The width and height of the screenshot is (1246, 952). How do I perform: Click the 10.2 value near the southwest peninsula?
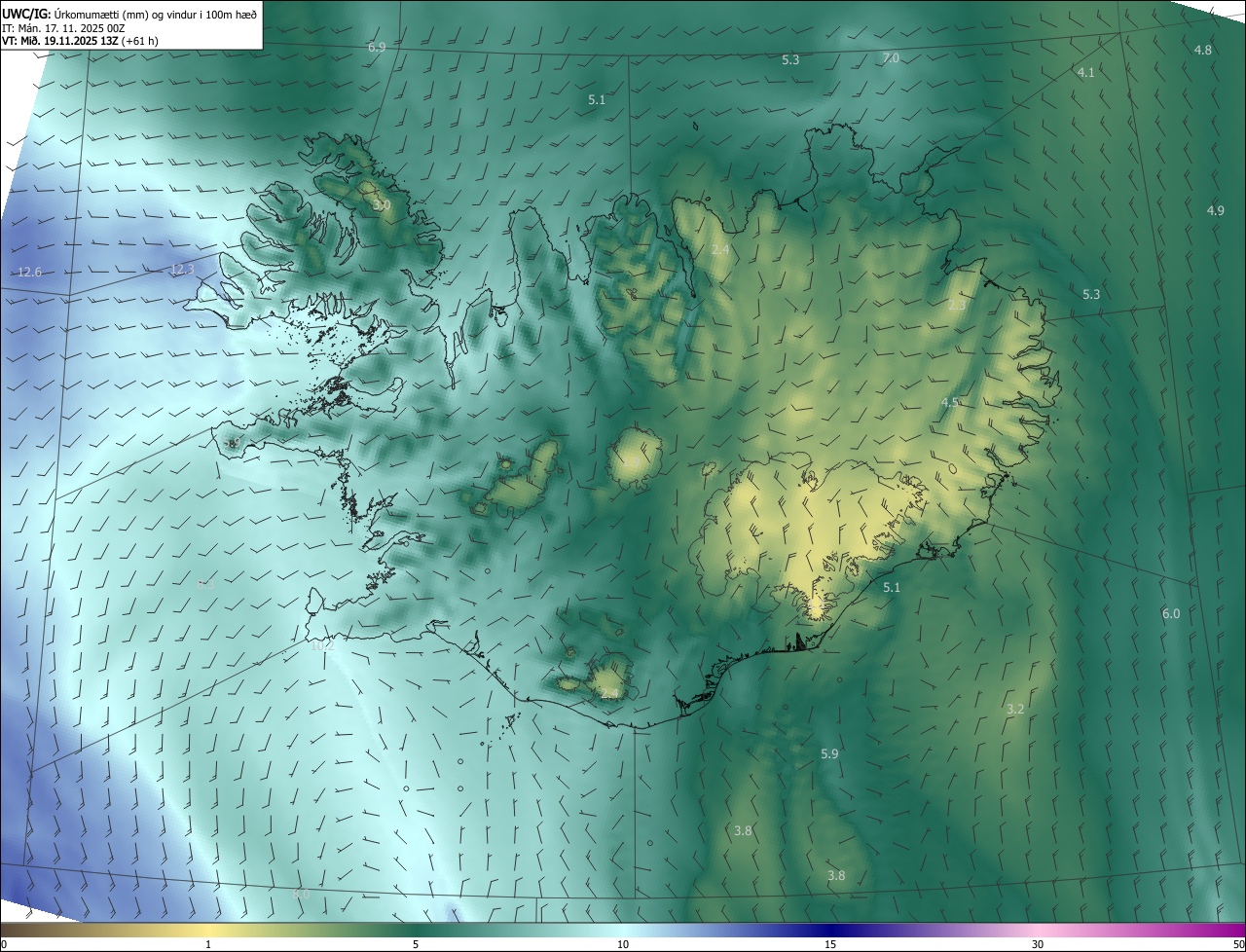click(322, 645)
